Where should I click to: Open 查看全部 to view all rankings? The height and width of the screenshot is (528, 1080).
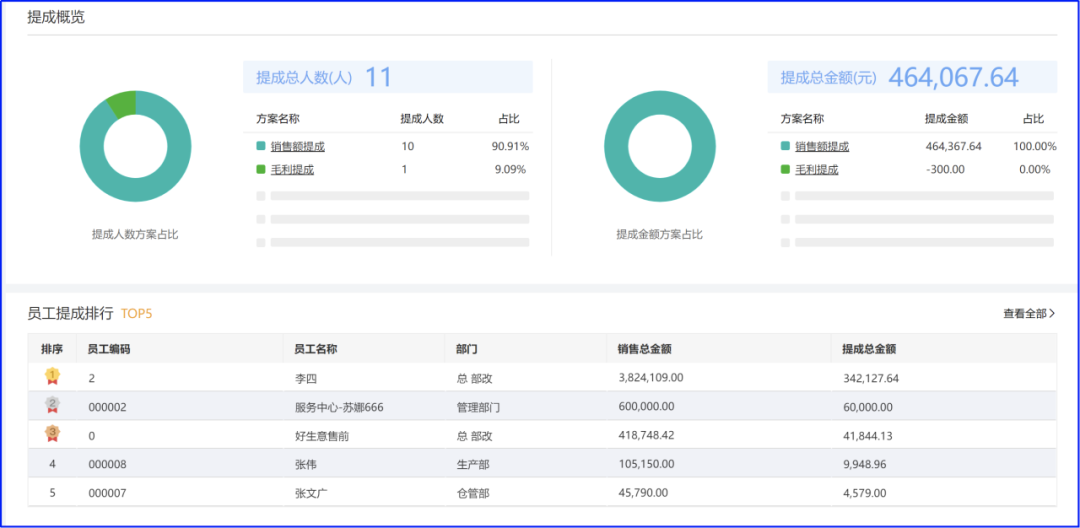tap(1029, 314)
